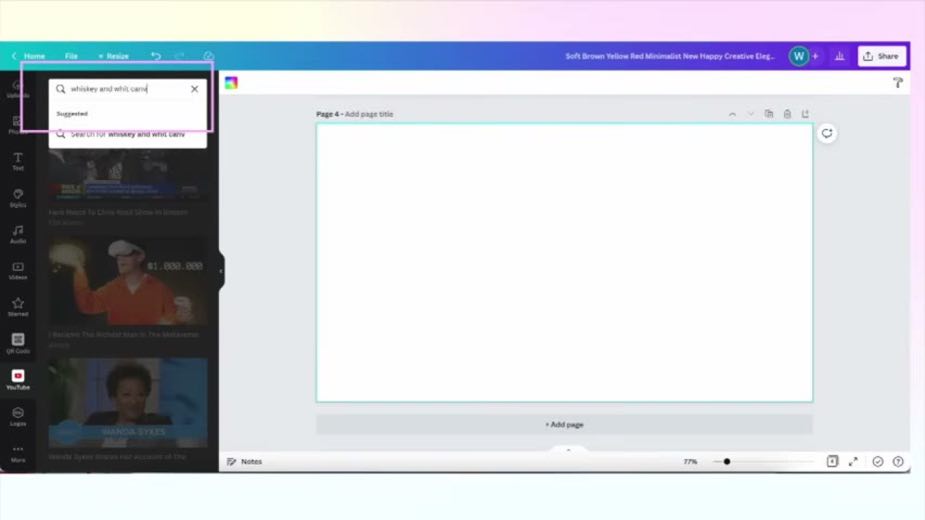Viewport: 925px width, 520px height.
Task: Open the File menu
Action: [71, 56]
